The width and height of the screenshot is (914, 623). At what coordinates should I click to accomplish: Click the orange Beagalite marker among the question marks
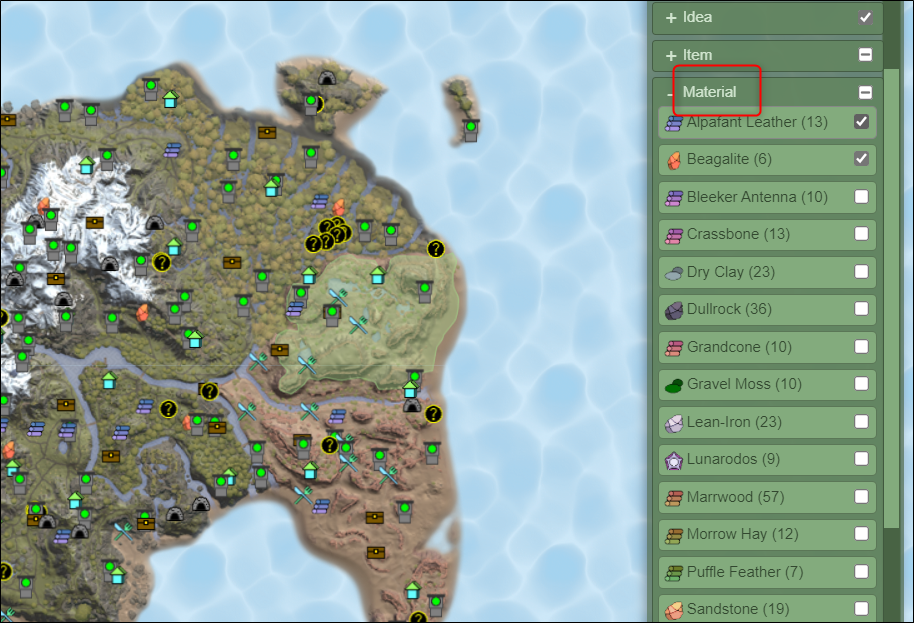[x=339, y=207]
